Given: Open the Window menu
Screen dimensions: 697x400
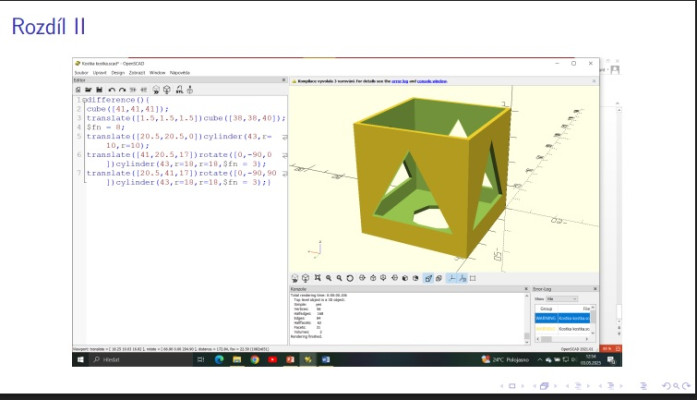Looking at the screenshot, I should [x=157, y=72].
